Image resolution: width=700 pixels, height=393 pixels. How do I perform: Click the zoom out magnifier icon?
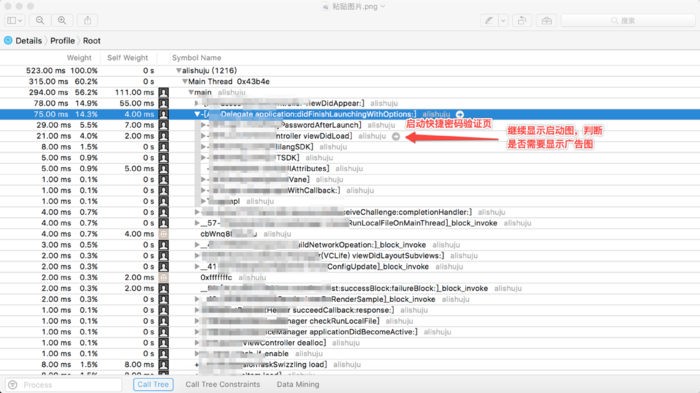40,21
